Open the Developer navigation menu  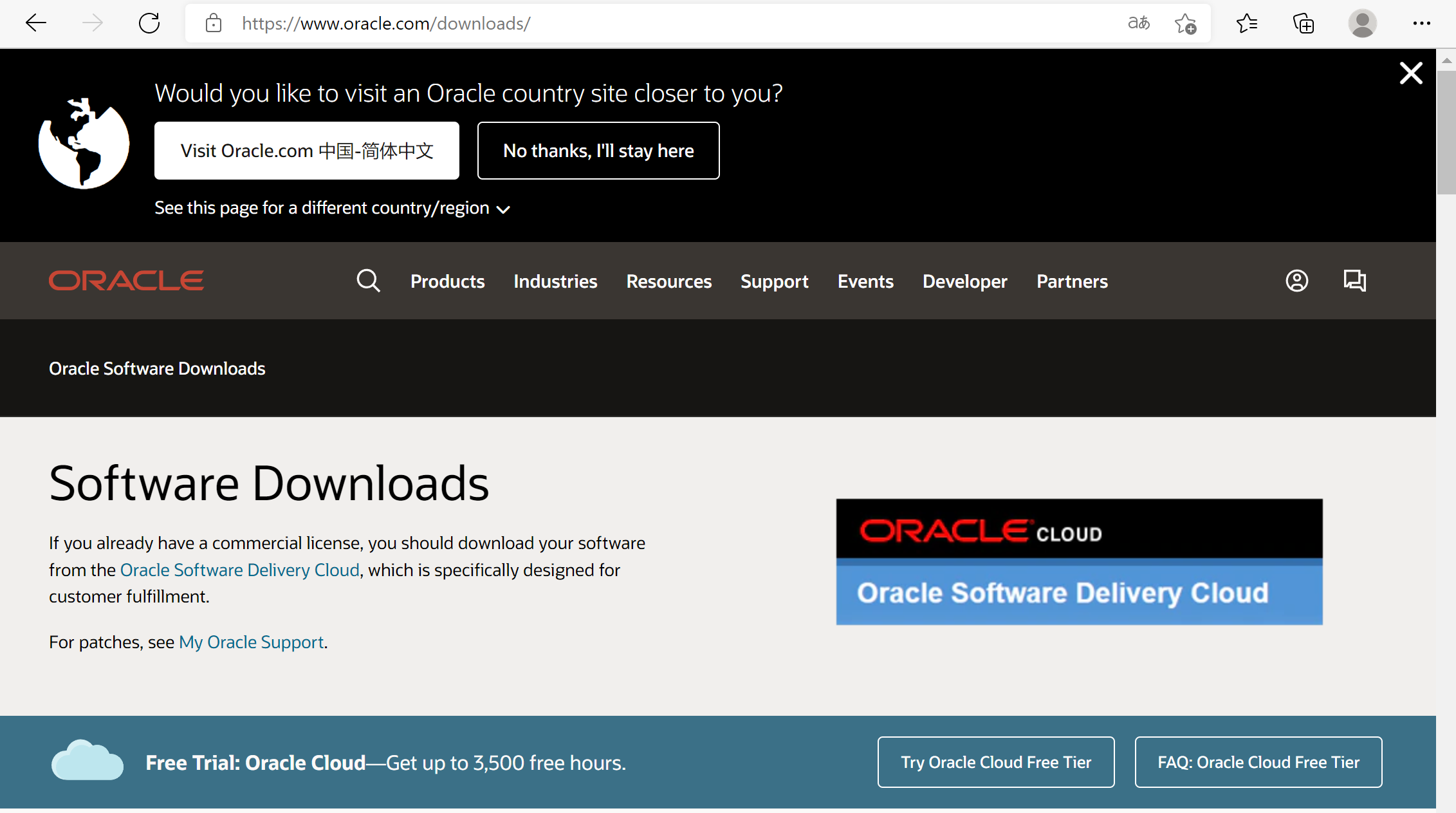[x=964, y=281]
